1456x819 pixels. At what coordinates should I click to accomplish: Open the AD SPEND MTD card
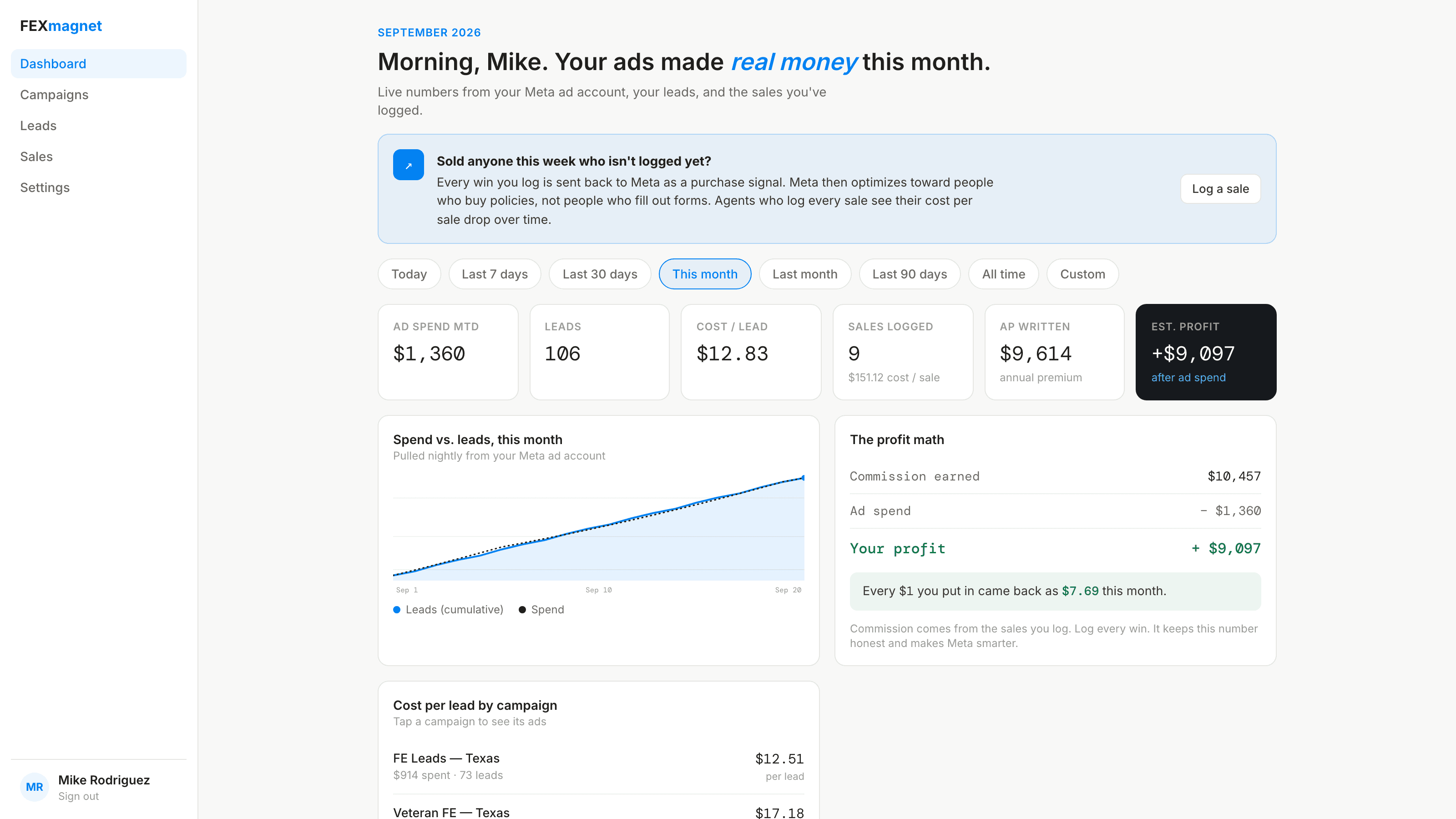pos(448,352)
